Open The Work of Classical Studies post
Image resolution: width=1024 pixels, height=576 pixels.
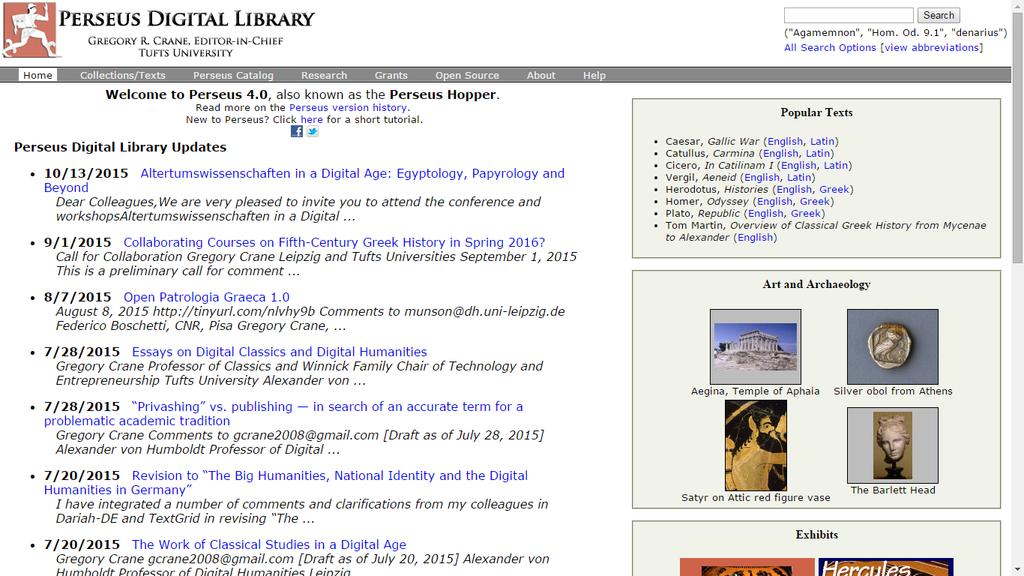pyautogui.click(x=269, y=545)
